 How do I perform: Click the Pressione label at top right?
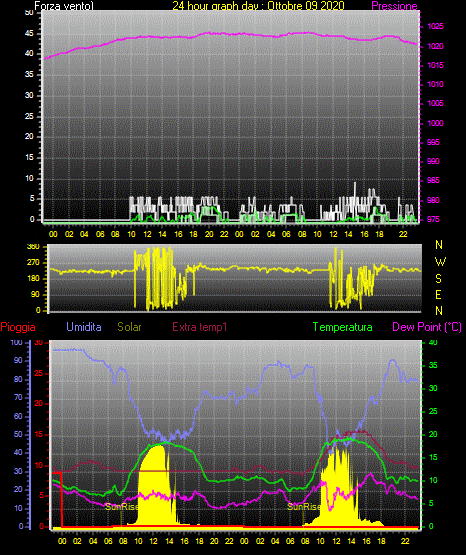pos(394,6)
